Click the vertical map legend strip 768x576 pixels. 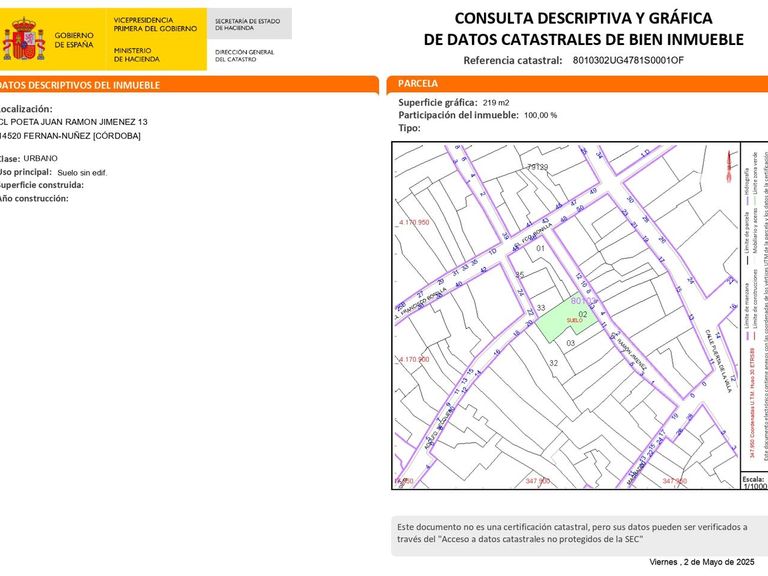[x=754, y=308]
